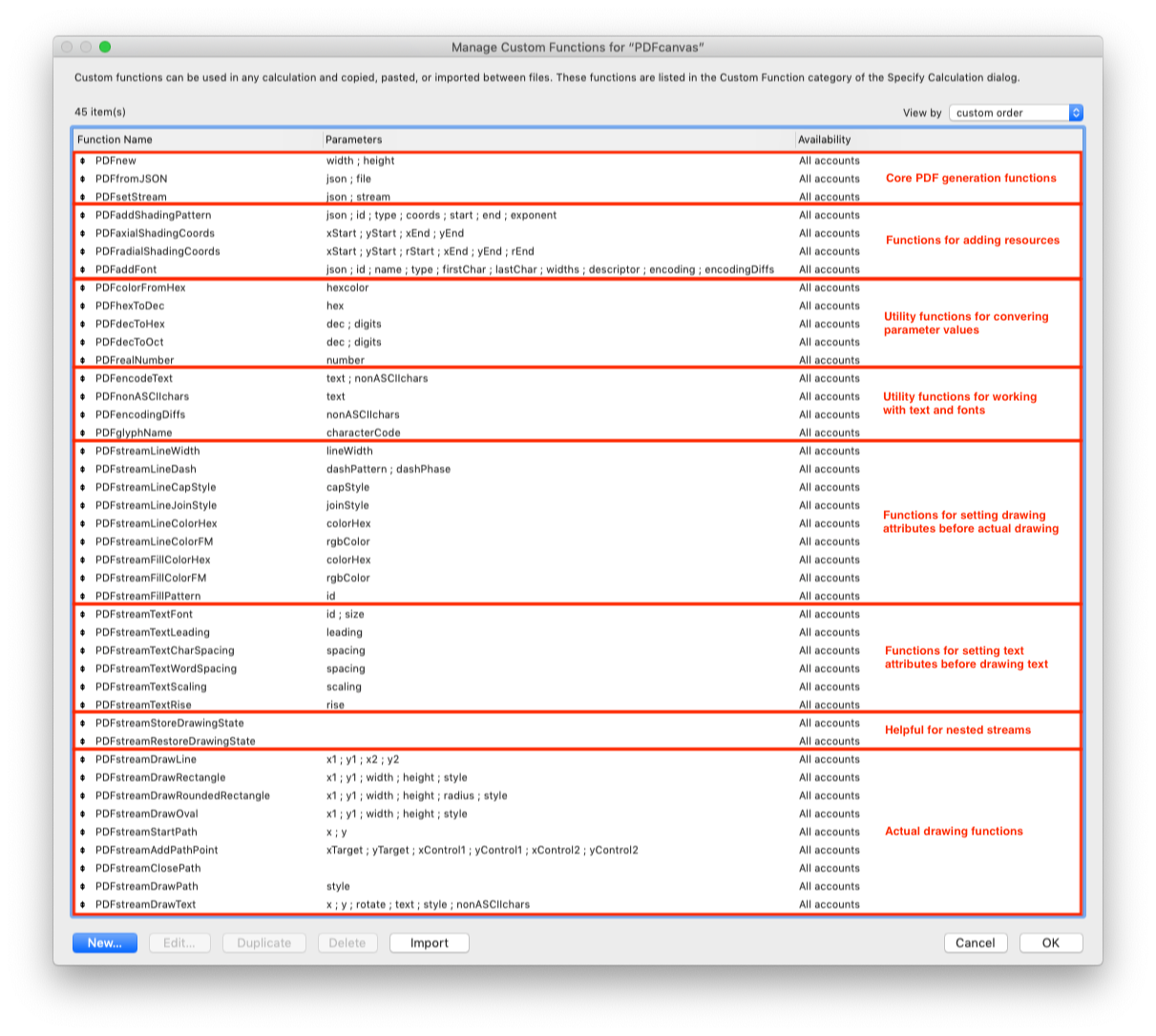
Task: Click the reorder handle beside PDFfromJSON
Action: (x=83, y=179)
